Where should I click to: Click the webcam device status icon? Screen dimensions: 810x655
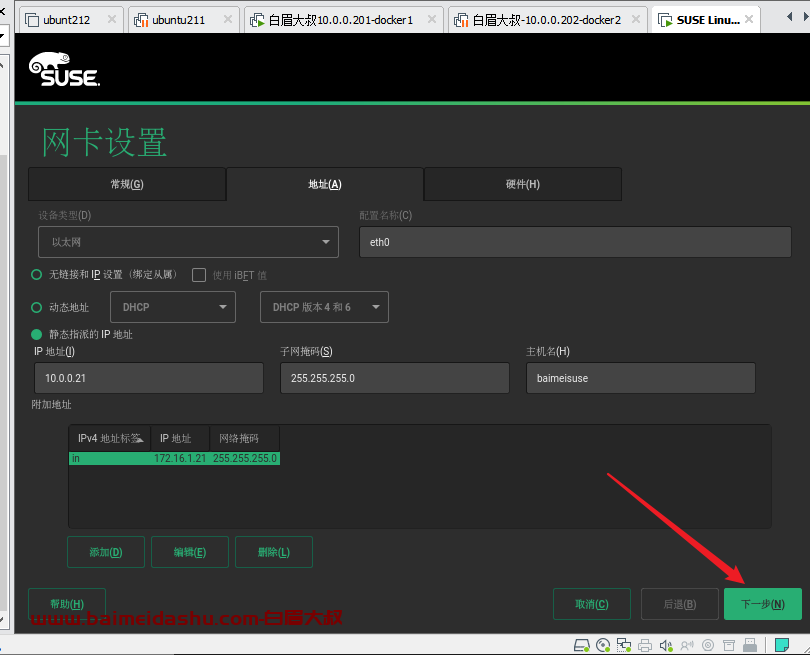click(708, 645)
